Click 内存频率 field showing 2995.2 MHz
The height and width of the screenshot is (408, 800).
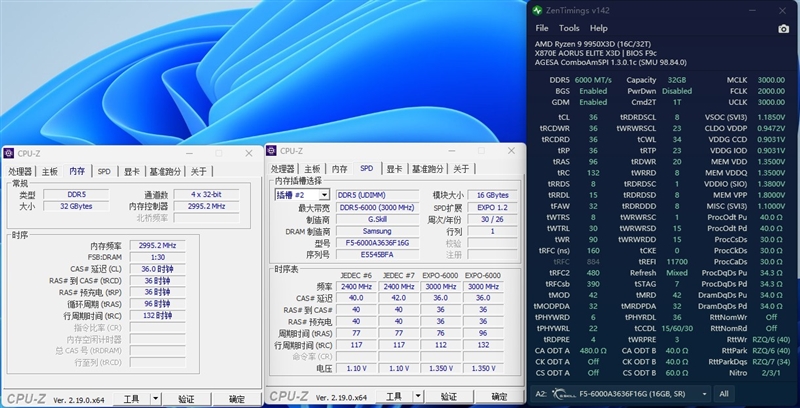point(157,245)
